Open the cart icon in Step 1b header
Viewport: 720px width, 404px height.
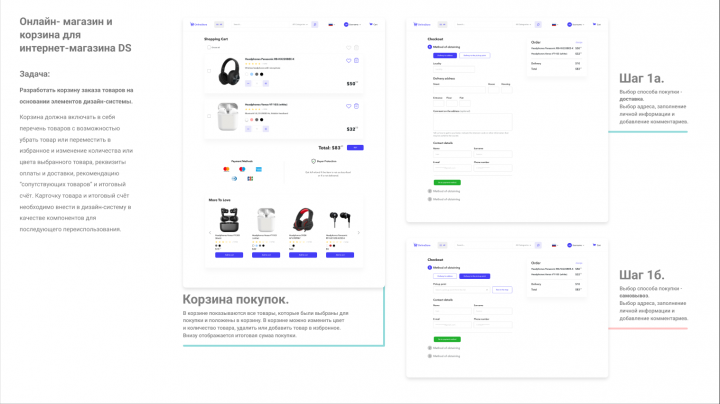596,245
